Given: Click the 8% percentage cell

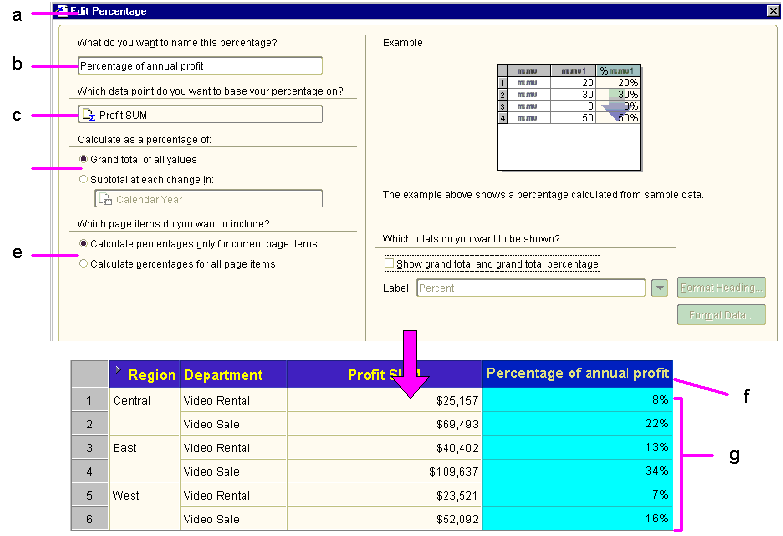Looking at the screenshot, I should click(577, 400).
